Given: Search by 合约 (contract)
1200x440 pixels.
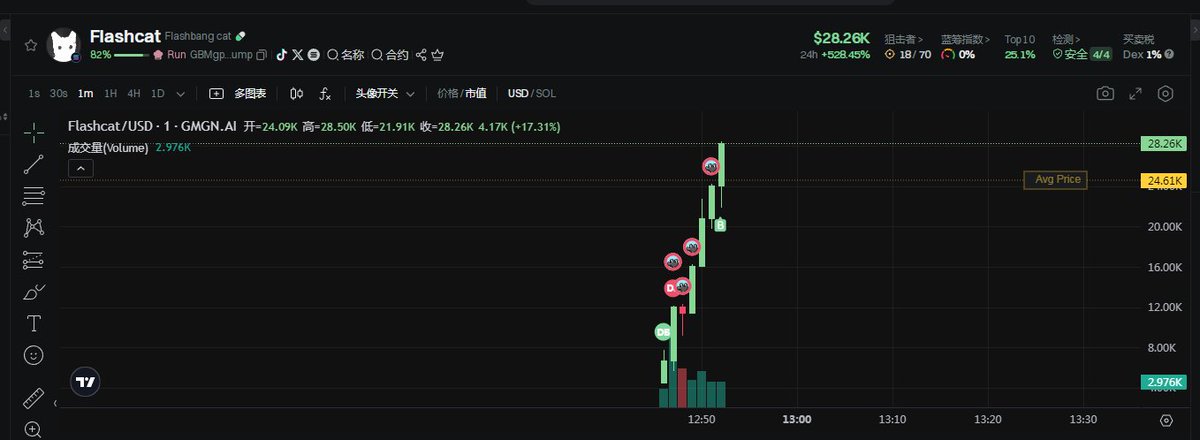Looking at the screenshot, I should point(390,54).
